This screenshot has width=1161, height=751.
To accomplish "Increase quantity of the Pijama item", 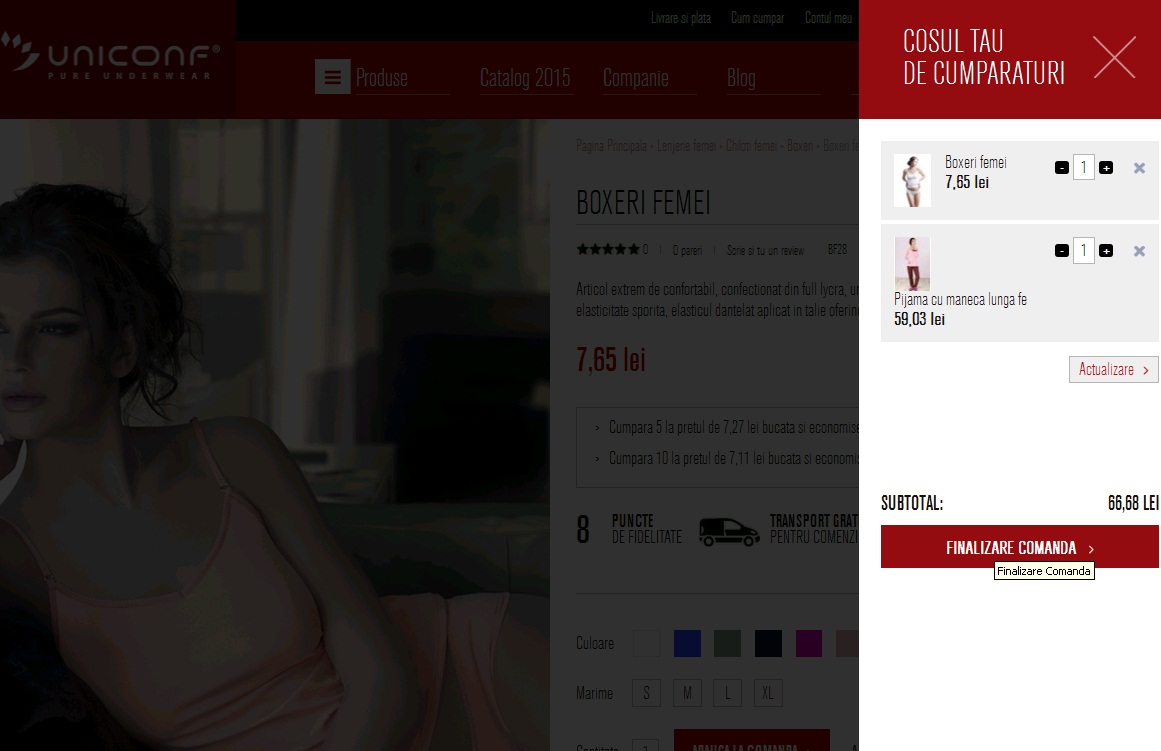I will [1106, 251].
